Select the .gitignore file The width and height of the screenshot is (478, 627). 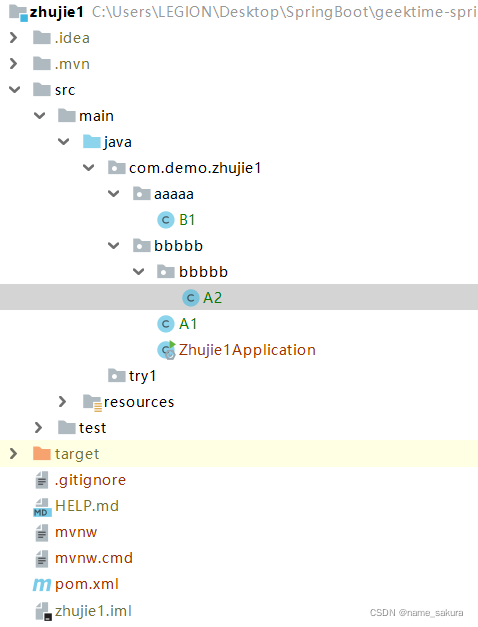[x=90, y=480]
